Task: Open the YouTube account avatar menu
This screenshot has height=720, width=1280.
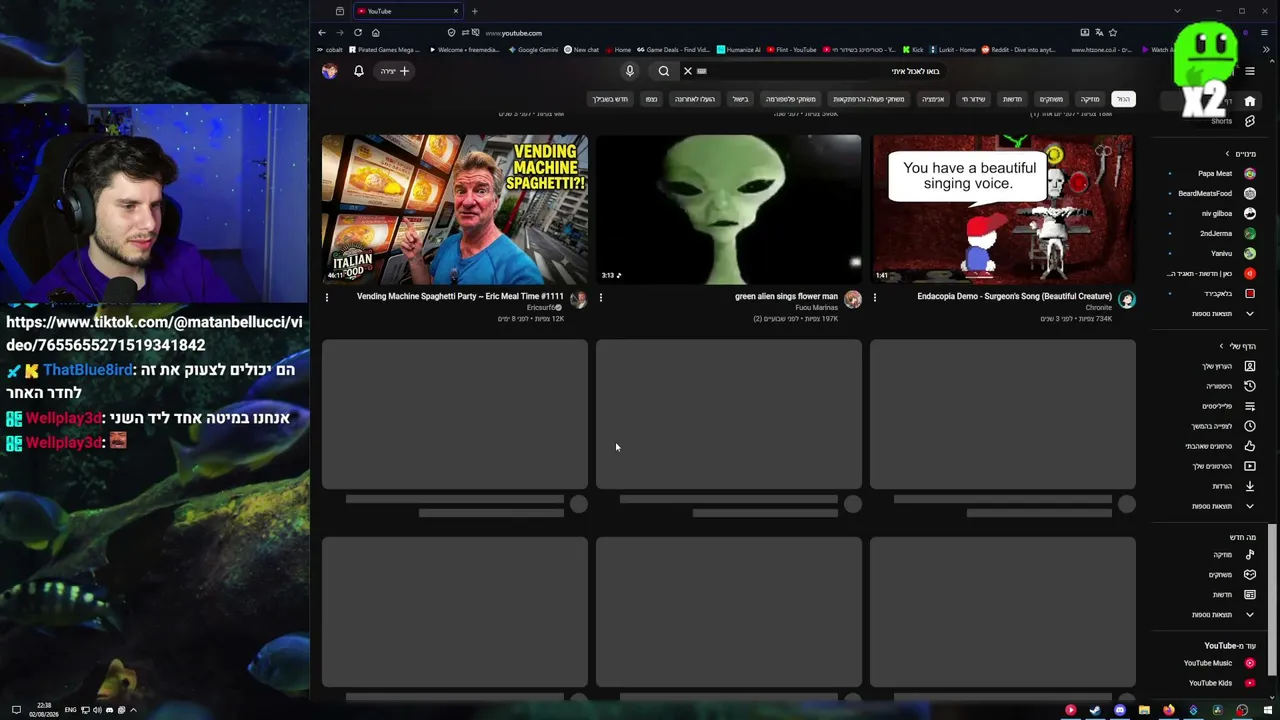Action: pyautogui.click(x=330, y=71)
